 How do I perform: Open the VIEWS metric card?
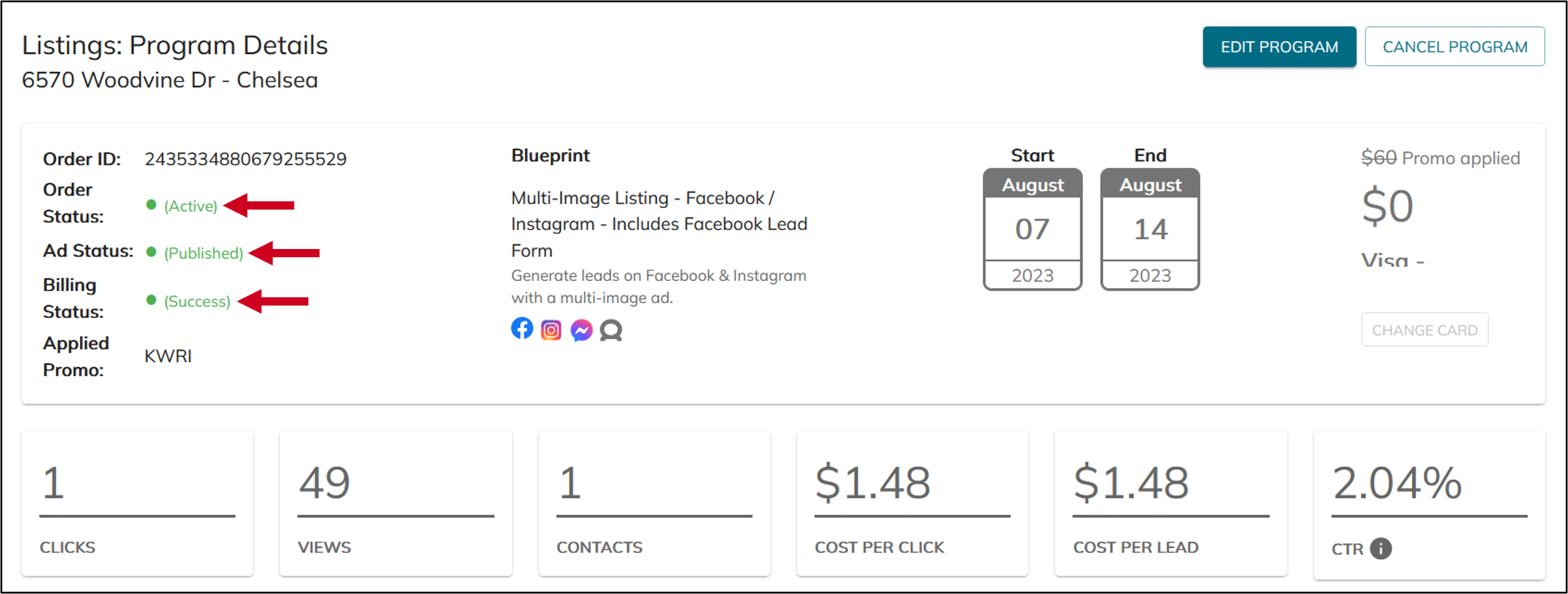tap(396, 503)
